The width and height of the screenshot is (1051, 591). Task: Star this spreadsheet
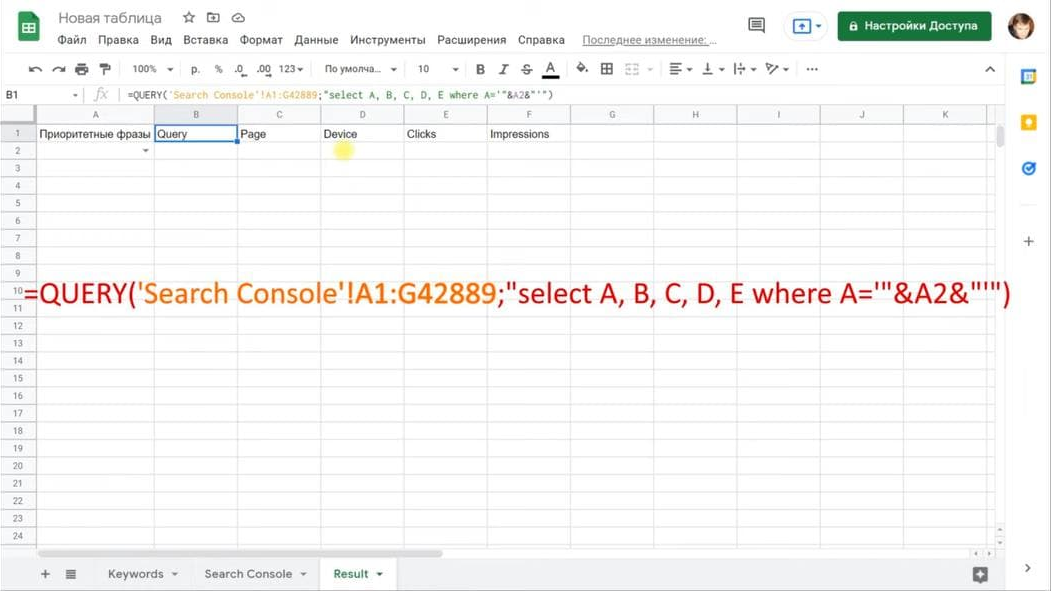coord(188,18)
